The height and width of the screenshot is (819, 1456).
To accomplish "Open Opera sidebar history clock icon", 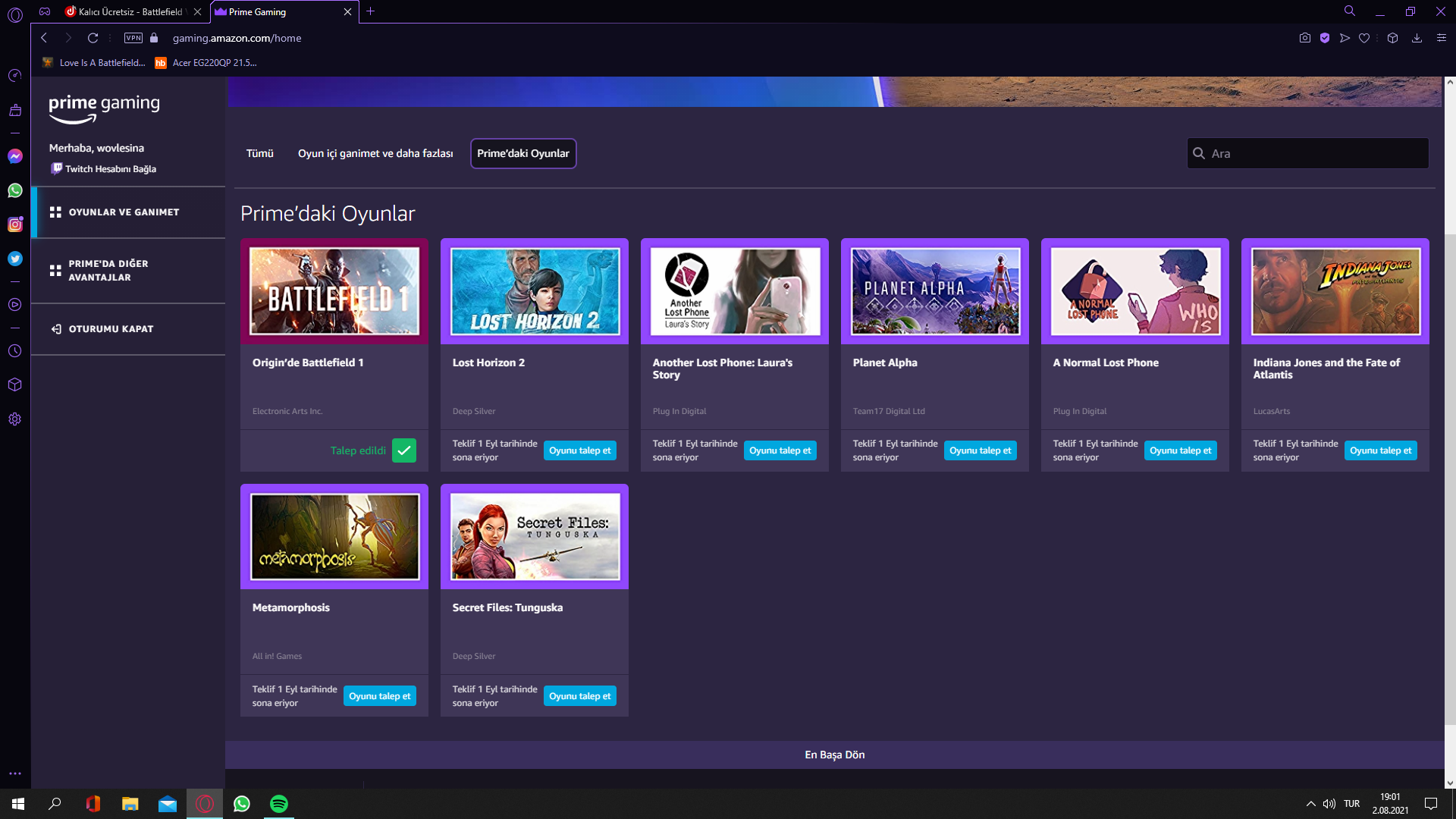I will (x=14, y=351).
